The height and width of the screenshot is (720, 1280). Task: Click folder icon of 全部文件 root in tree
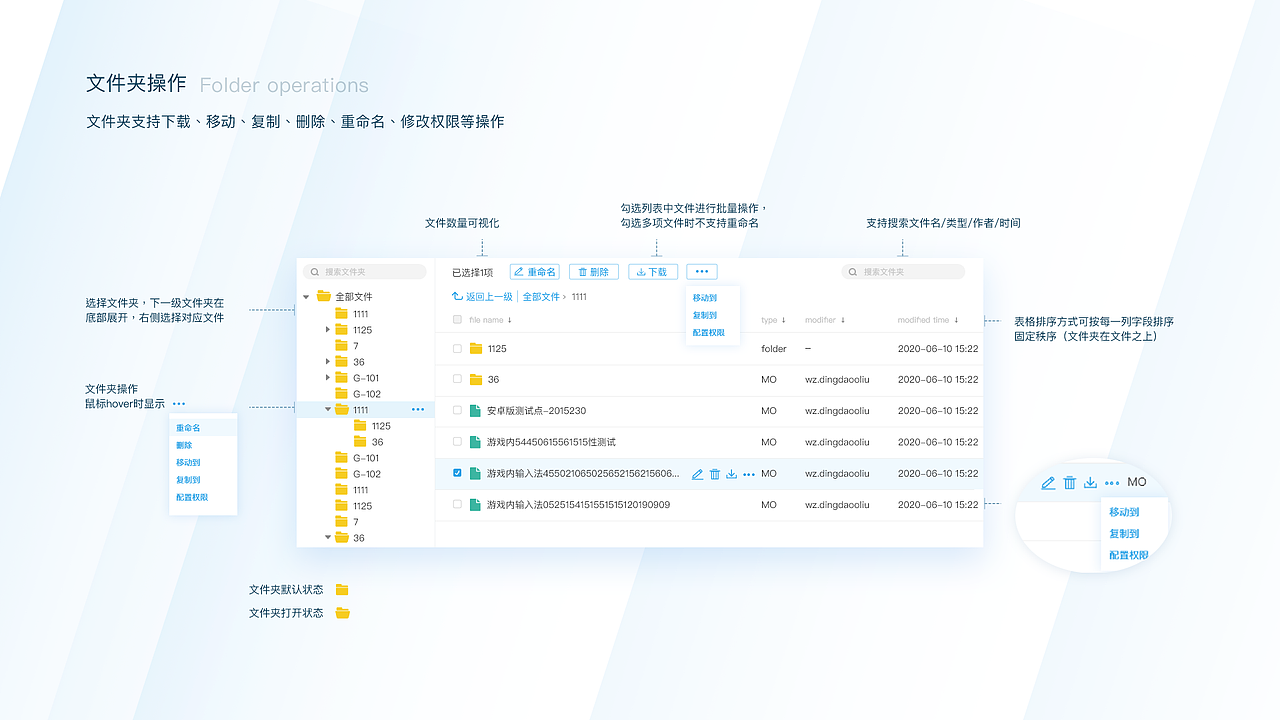click(x=324, y=297)
